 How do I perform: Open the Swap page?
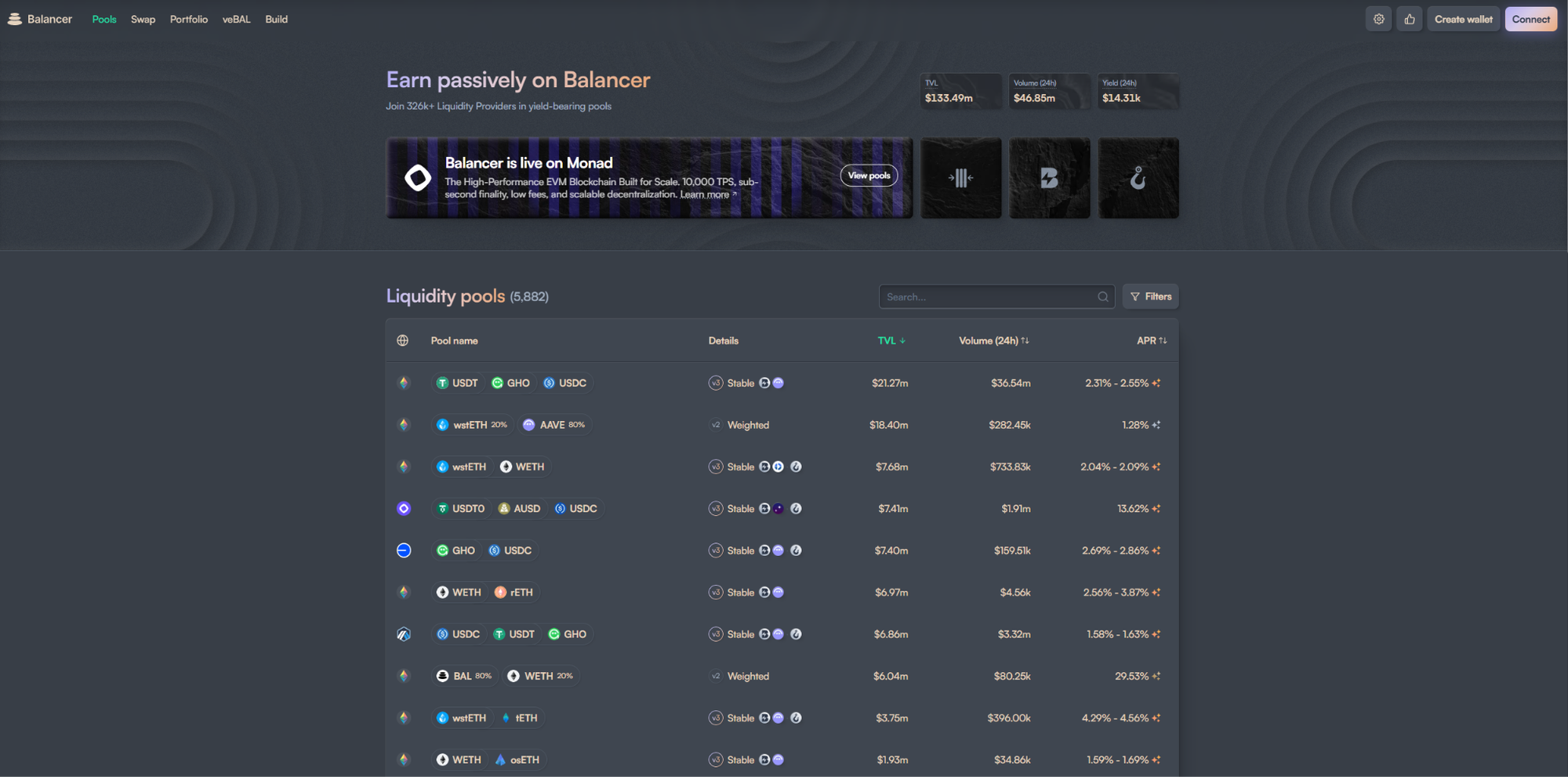coord(143,19)
